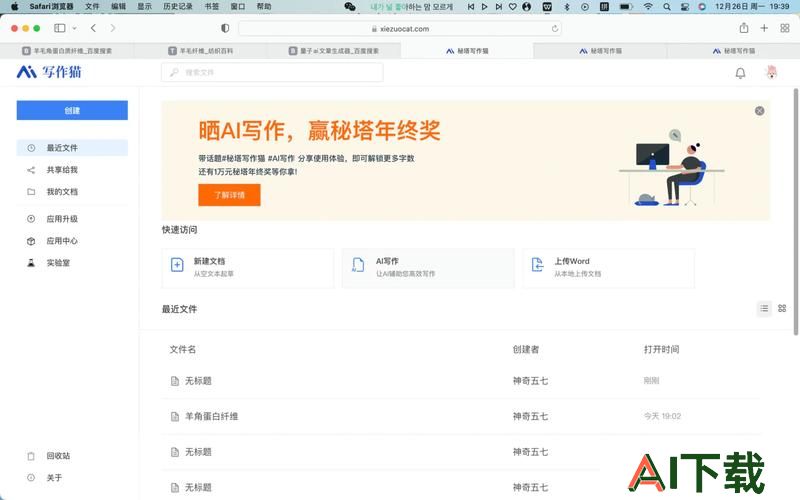Focus the 搜索文件 search box
Image resolution: width=800 pixels, height=500 pixels.
pyautogui.click(x=272, y=72)
